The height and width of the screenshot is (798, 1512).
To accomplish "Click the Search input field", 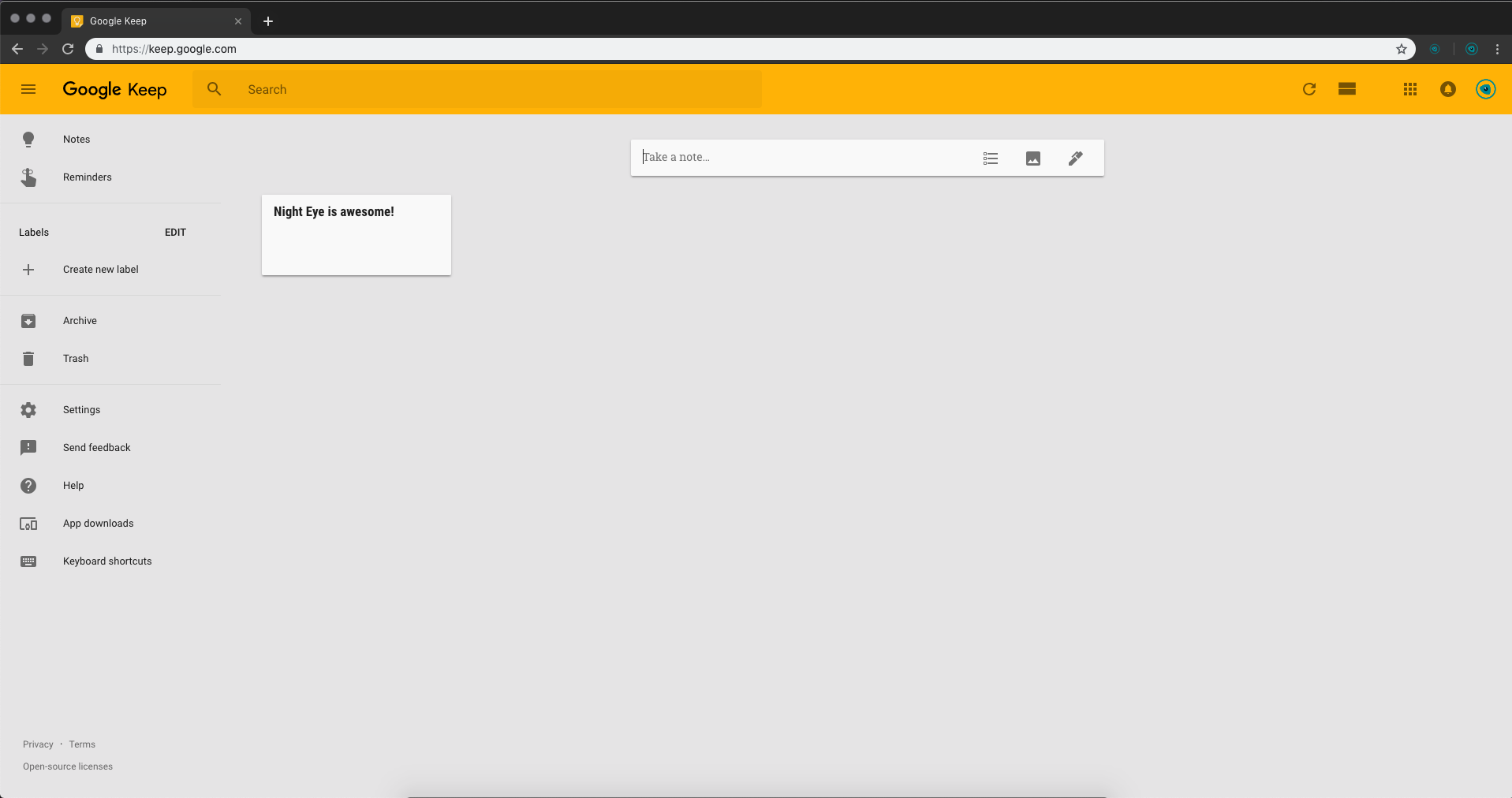I will point(477,89).
